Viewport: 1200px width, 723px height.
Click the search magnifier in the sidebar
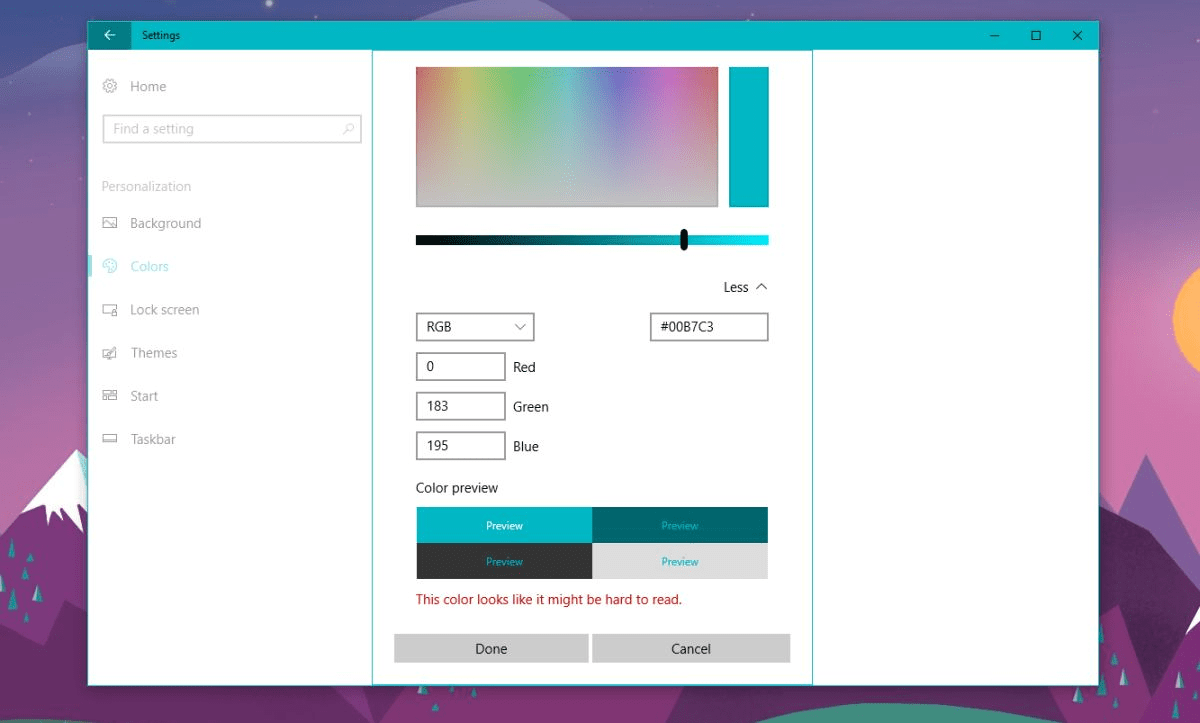347,129
